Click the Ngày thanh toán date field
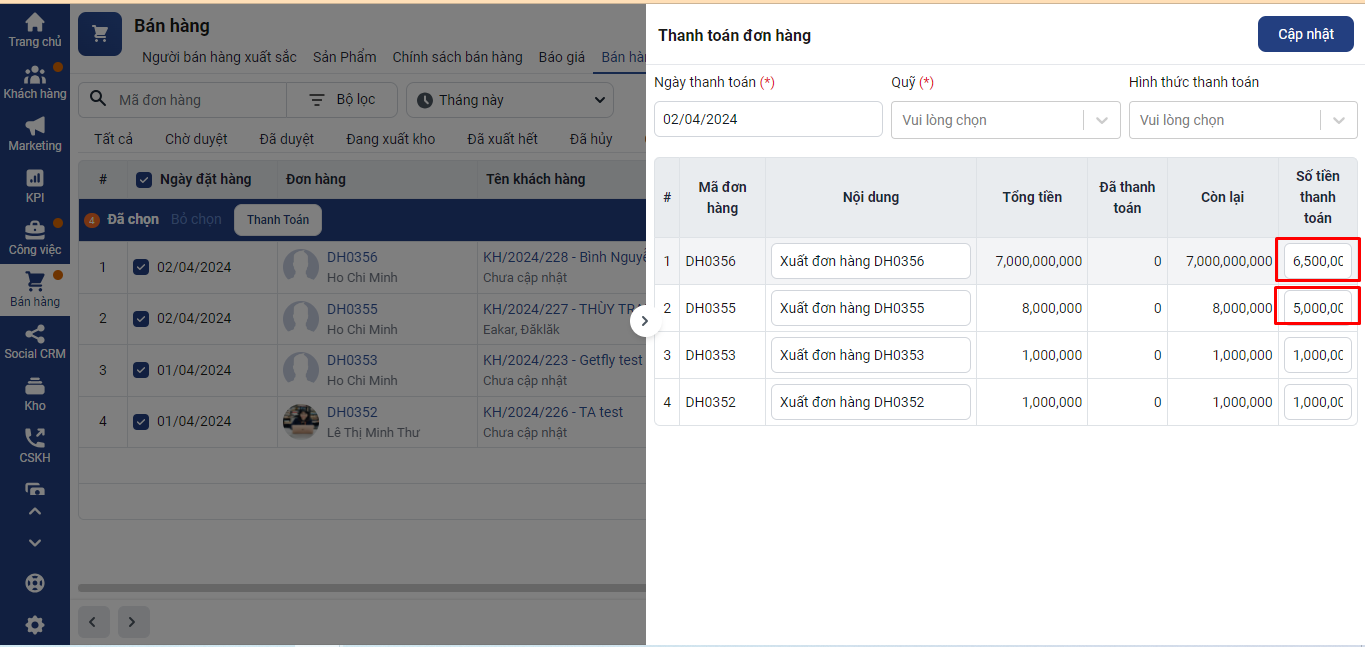Viewport: 1365px width, 647px height. click(x=768, y=120)
